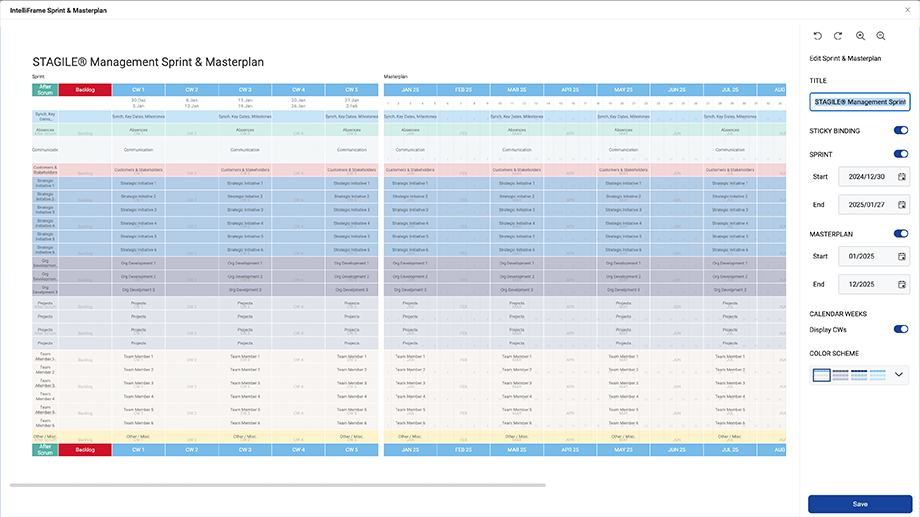Open calendar picker for Masterplan End
Screen dimensions: 920x517
coord(902,285)
